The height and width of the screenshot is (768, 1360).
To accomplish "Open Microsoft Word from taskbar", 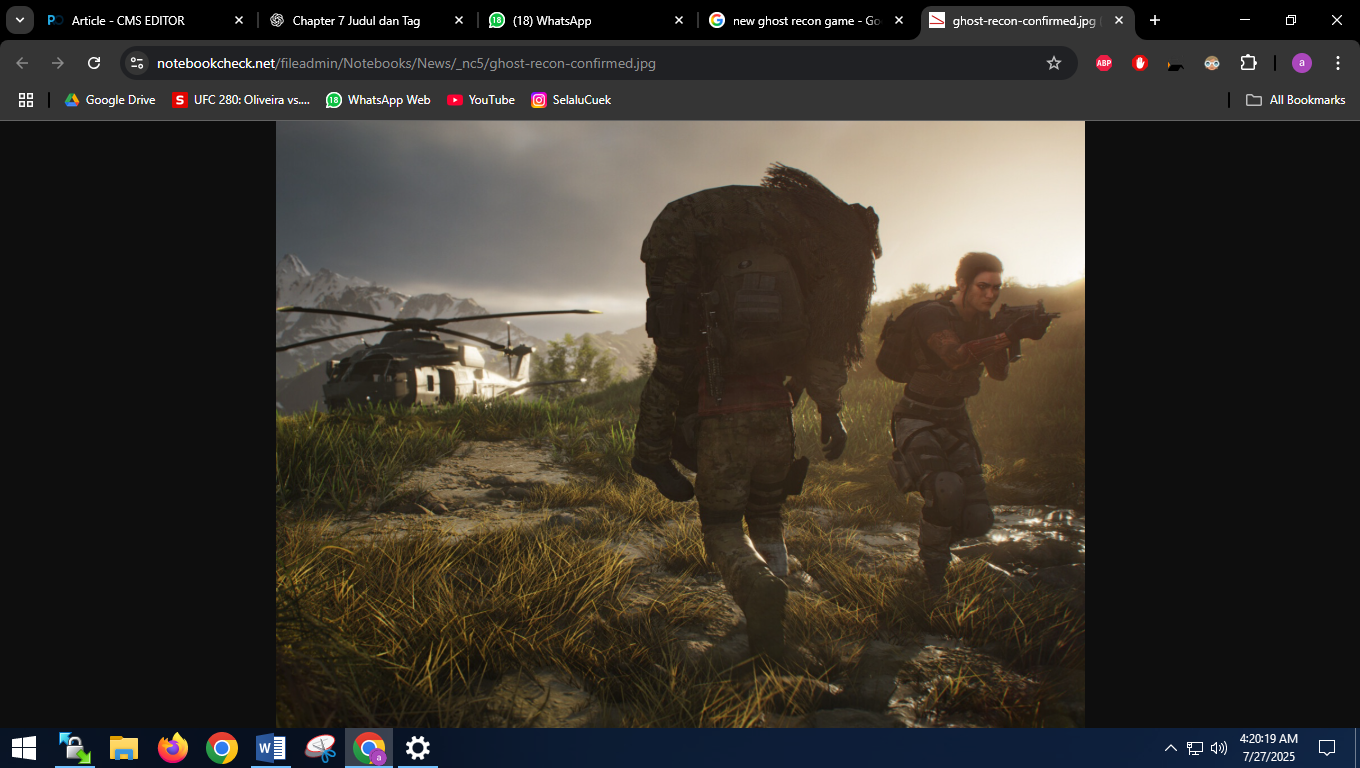I will (270, 748).
